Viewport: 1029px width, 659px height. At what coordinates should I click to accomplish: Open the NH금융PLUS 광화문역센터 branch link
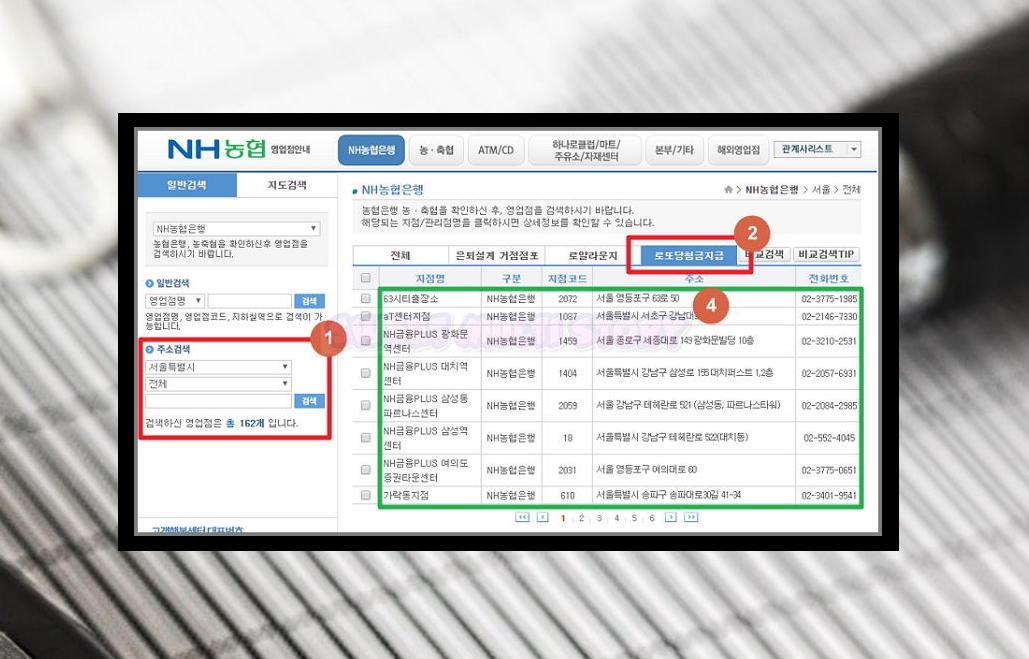[x=425, y=341]
